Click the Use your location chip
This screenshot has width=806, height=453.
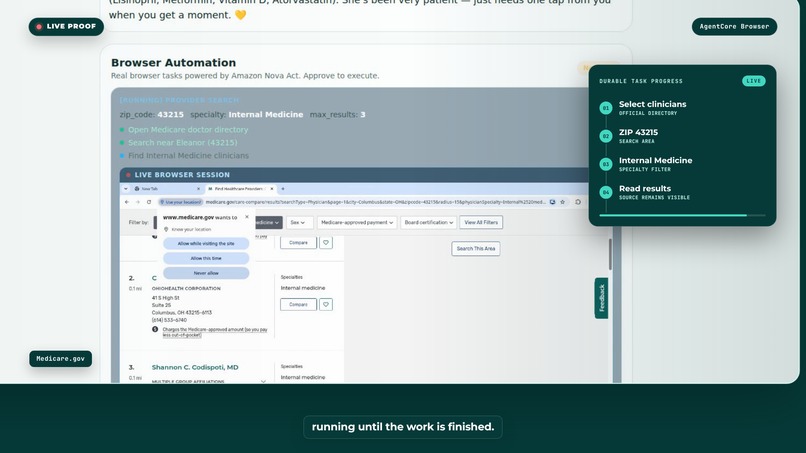tap(180, 202)
